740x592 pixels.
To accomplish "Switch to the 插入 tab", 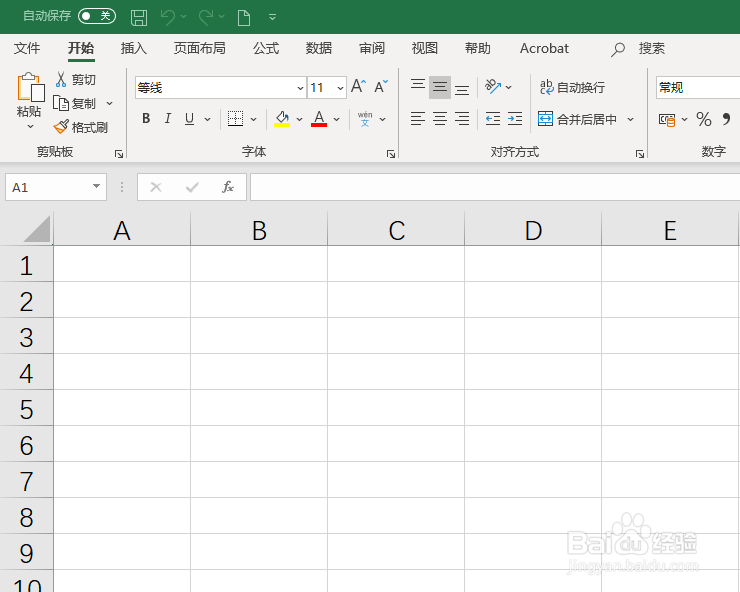I will (134, 48).
